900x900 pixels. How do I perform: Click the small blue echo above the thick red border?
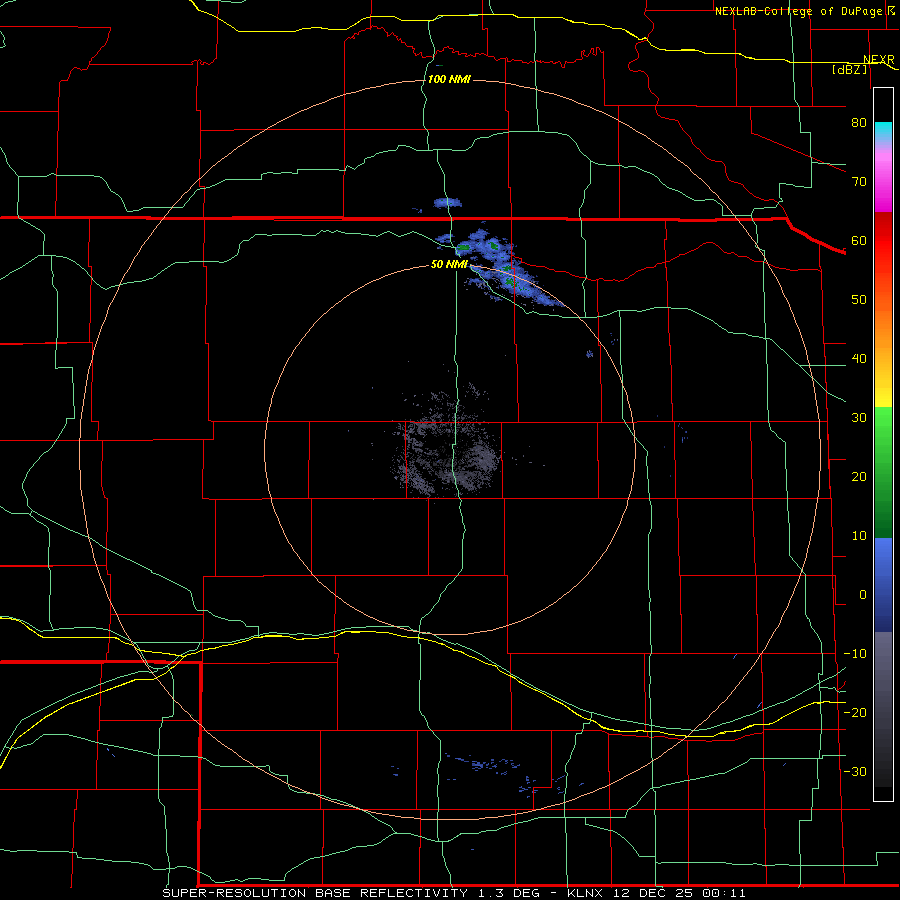click(x=448, y=203)
